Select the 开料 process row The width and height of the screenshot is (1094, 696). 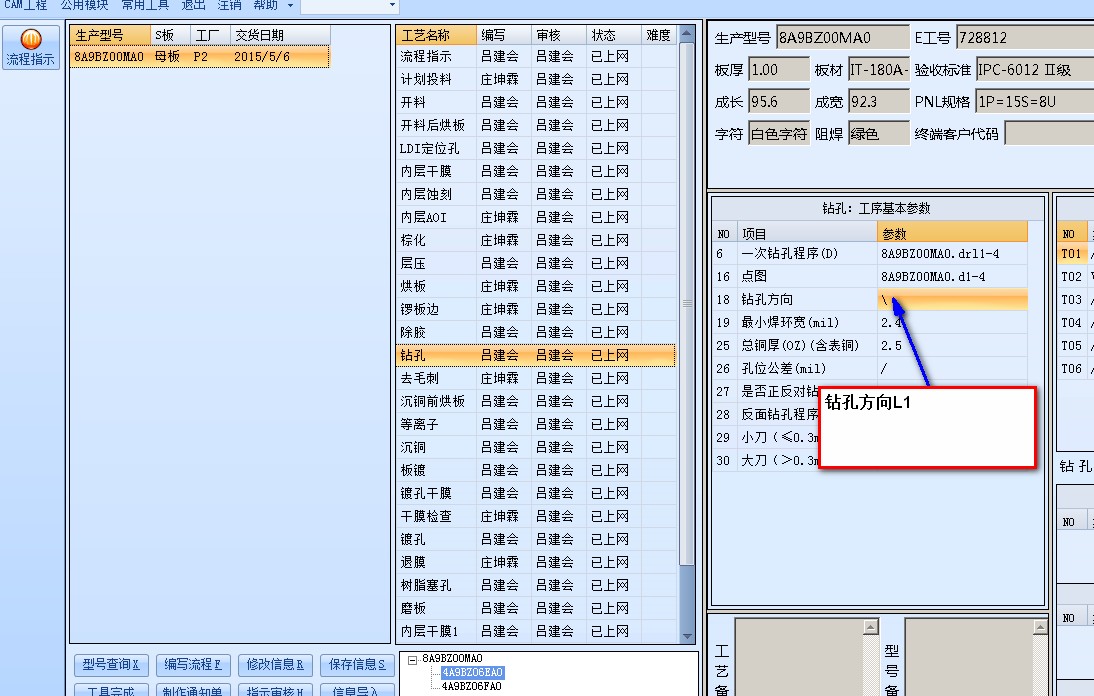(536, 103)
